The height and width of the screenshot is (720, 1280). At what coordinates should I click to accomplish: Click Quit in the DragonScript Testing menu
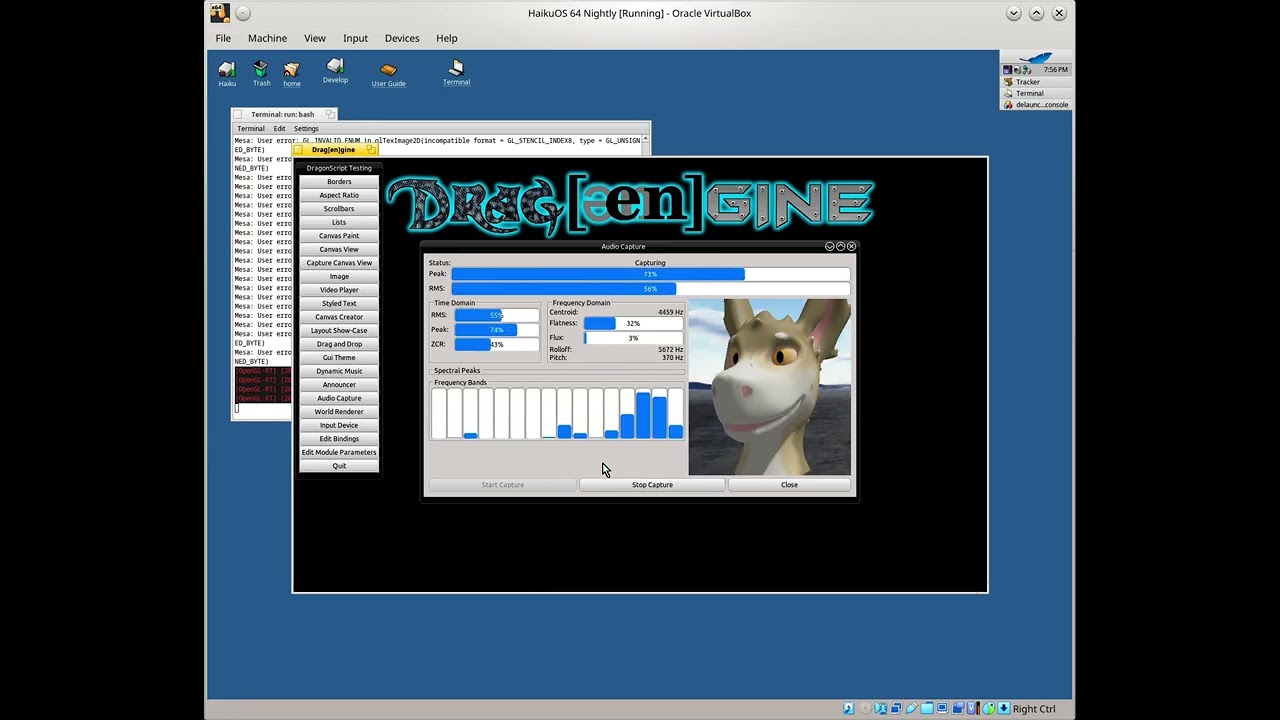pos(339,466)
